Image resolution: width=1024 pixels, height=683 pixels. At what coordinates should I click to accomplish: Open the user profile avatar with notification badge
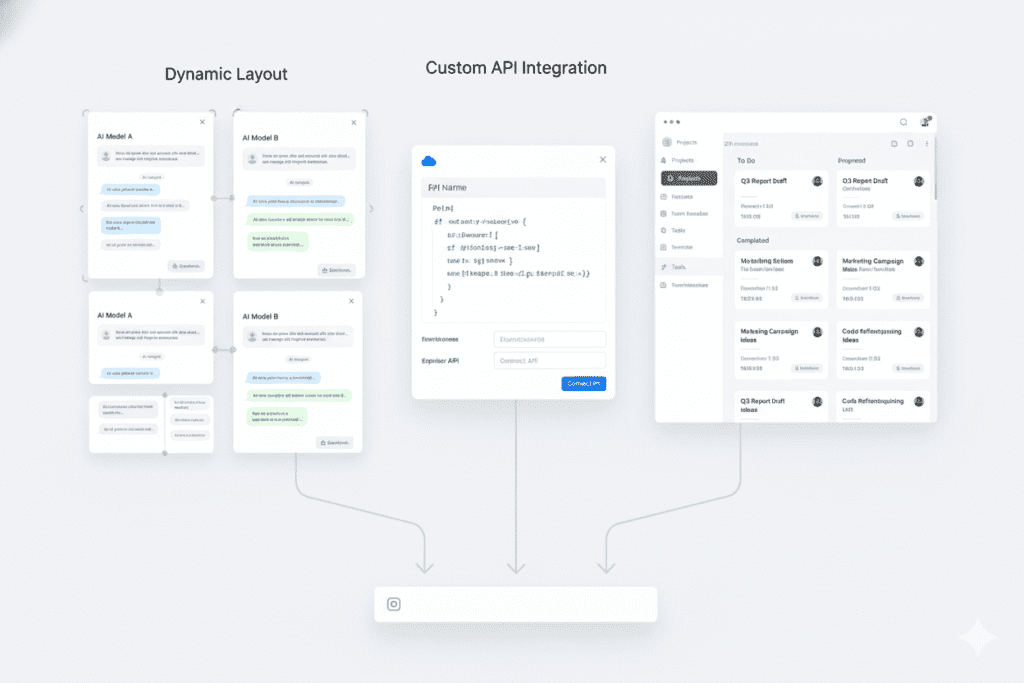[925, 122]
